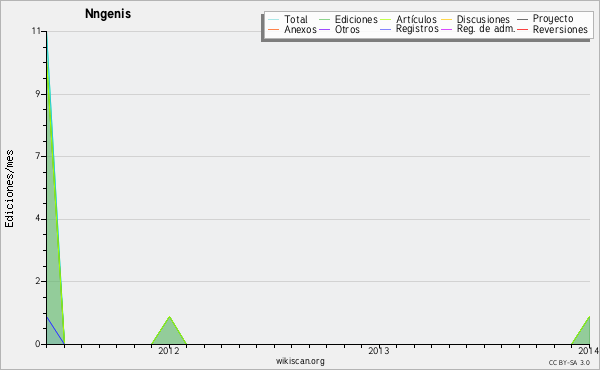Click the y-axis value 11
The width and height of the screenshot is (600, 370).
pos(36,31)
